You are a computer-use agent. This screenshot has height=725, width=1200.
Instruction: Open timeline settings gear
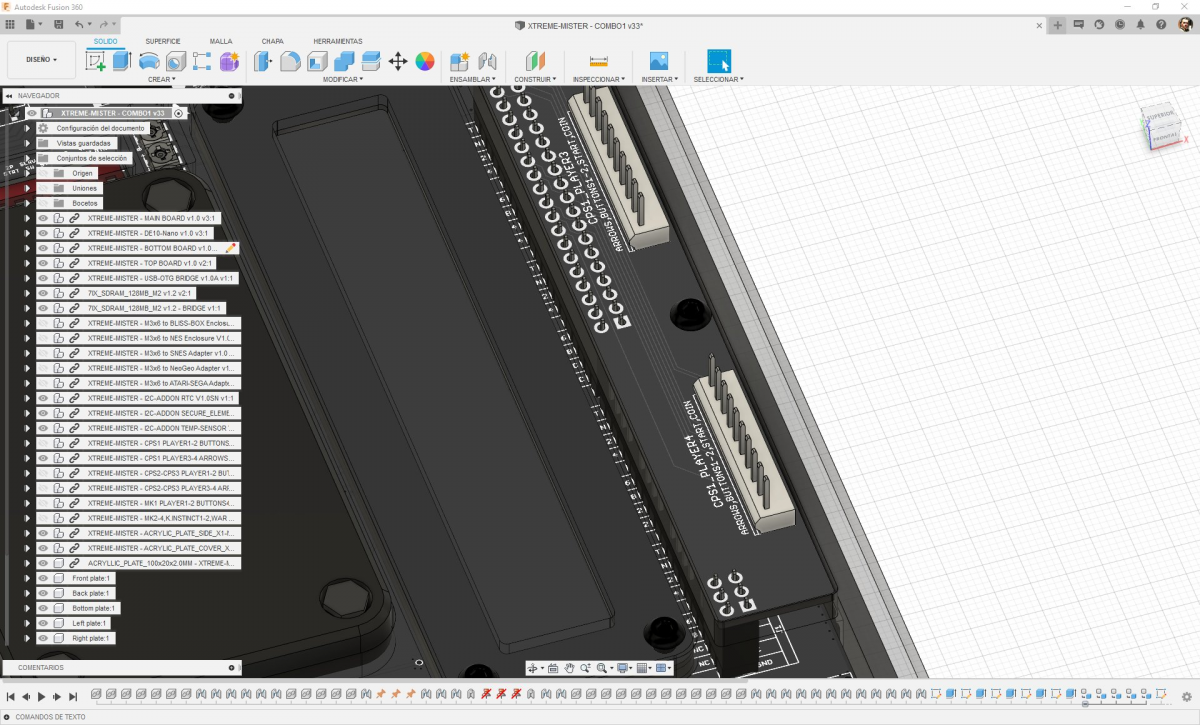point(1187,696)
